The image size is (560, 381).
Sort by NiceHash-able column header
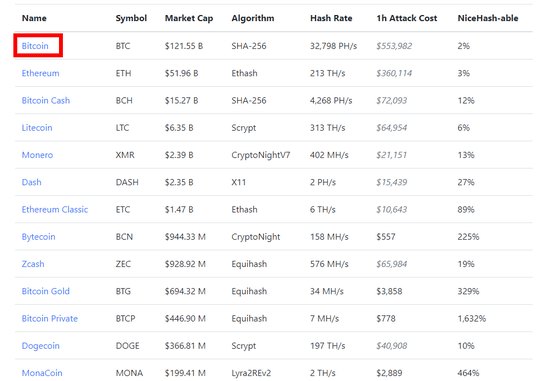[x=488, y=18]
